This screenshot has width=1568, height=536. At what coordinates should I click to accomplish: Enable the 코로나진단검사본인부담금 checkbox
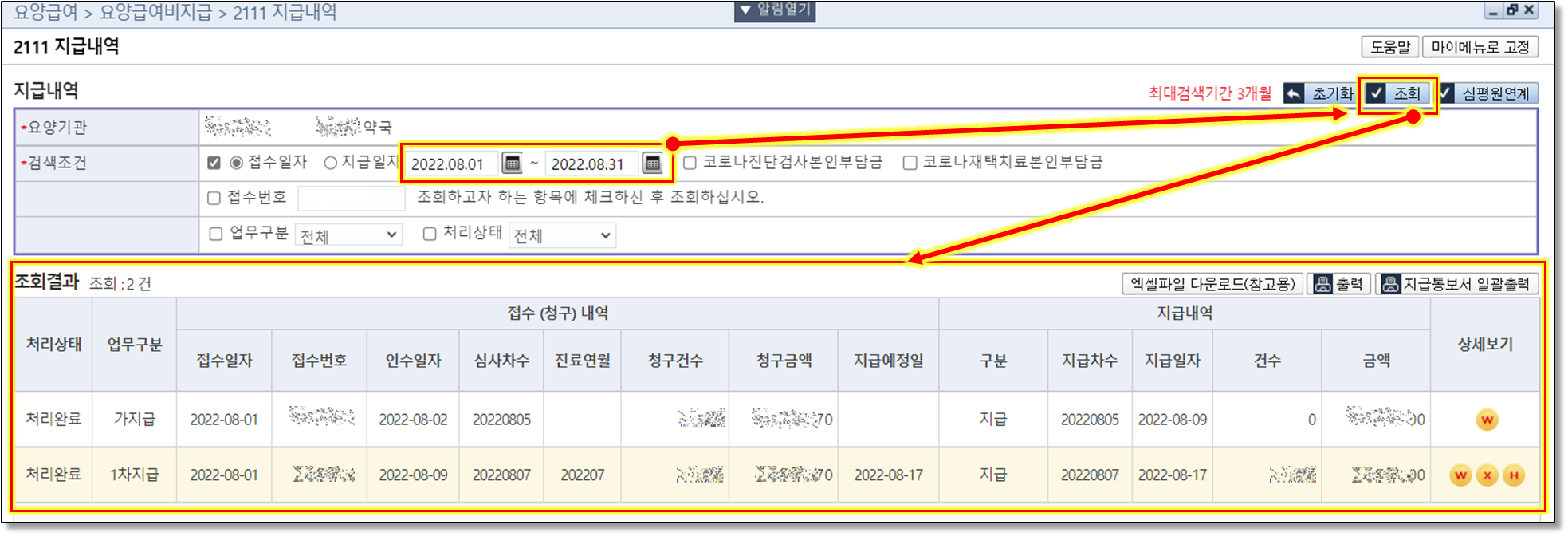pyautogui.click(x=690, y=163)
